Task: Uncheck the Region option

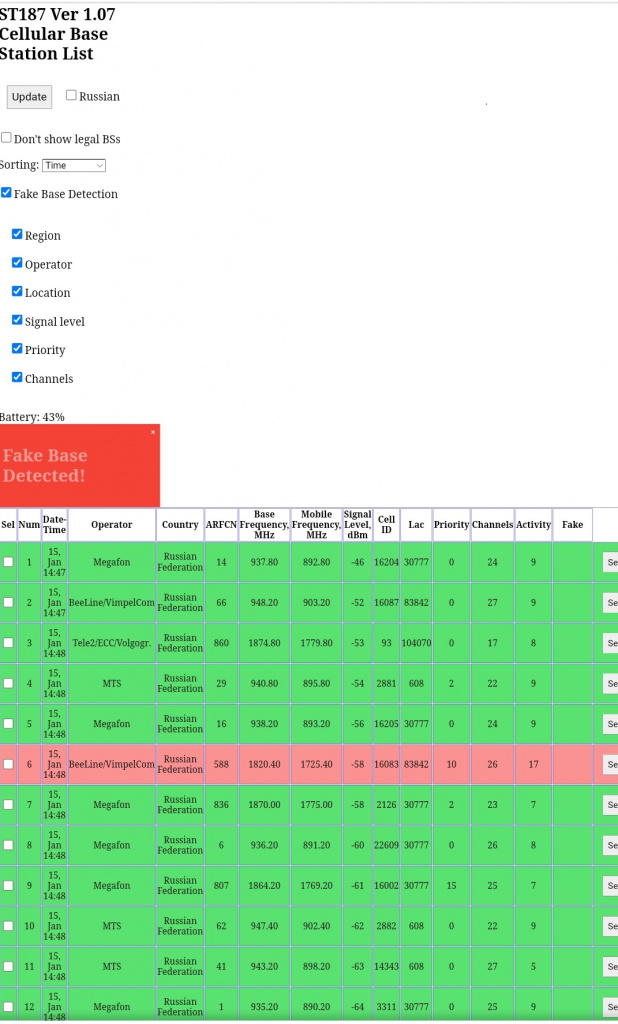Action: click(17, 235)
